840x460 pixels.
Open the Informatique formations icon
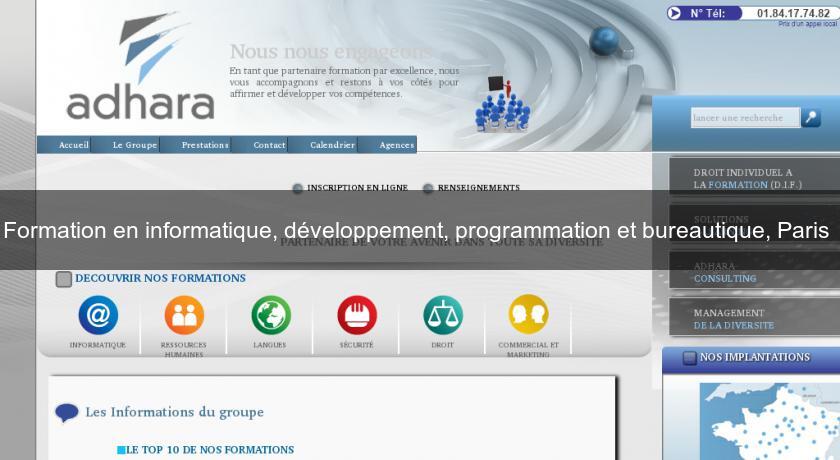[98, 315]
